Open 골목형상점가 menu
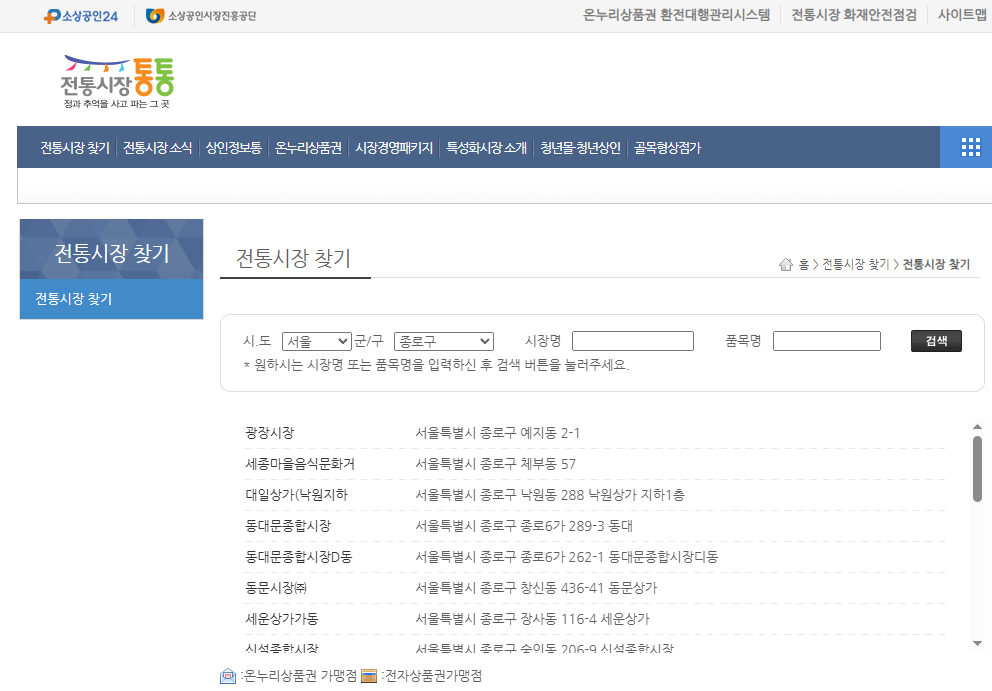This screenshot has width=992, height=691. 667,147
